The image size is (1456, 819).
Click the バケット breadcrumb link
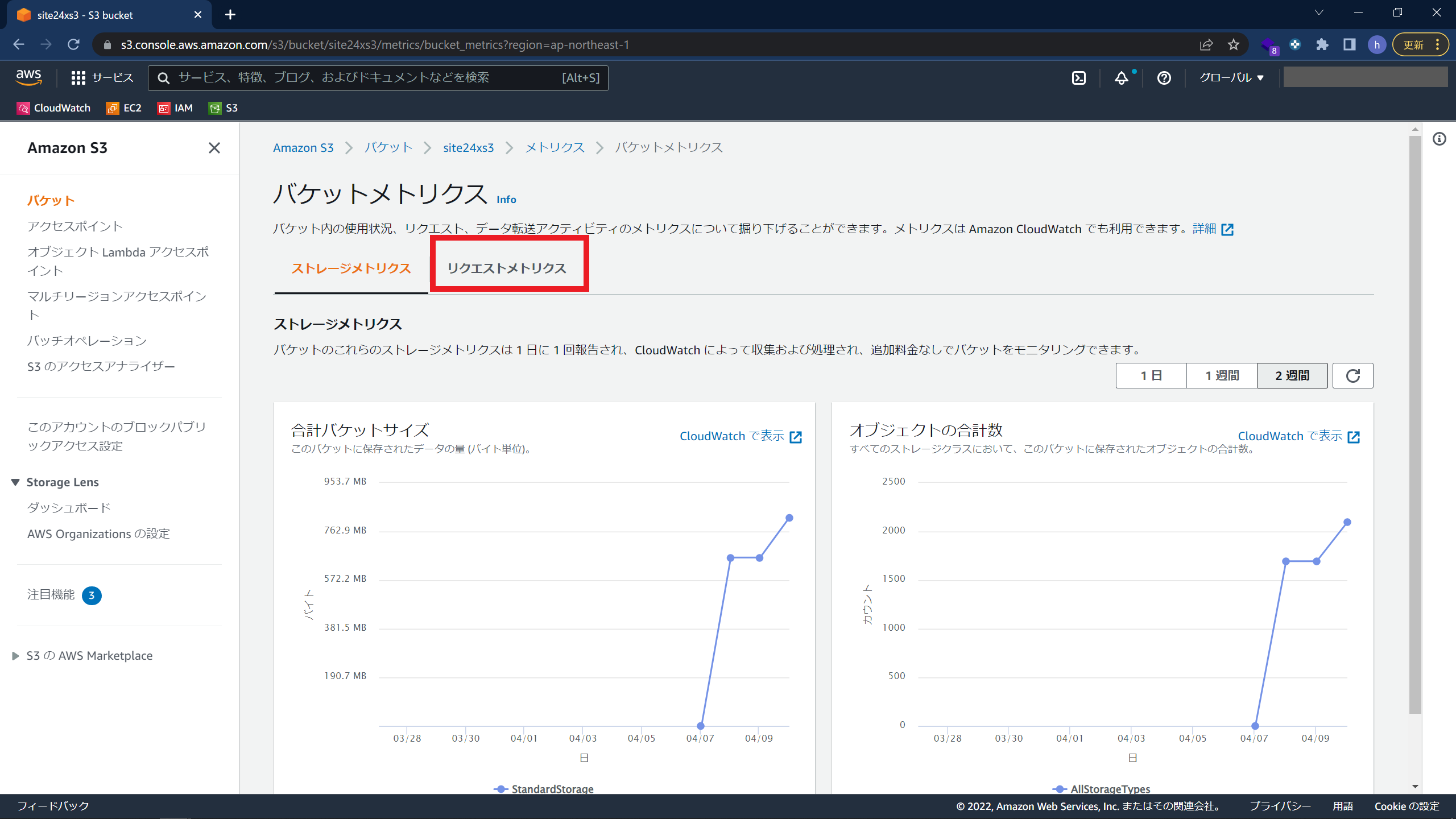388,148
